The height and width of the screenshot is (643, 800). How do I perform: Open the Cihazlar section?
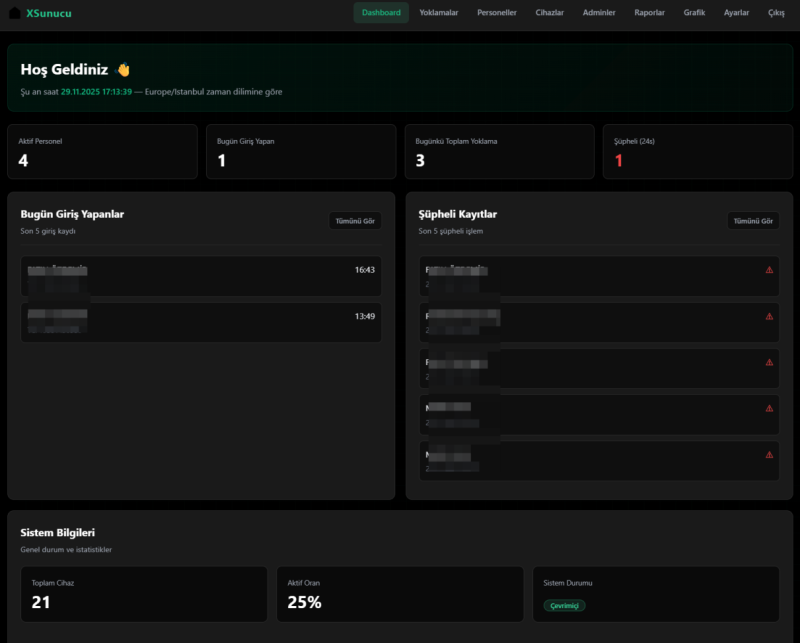click(549, 13)
